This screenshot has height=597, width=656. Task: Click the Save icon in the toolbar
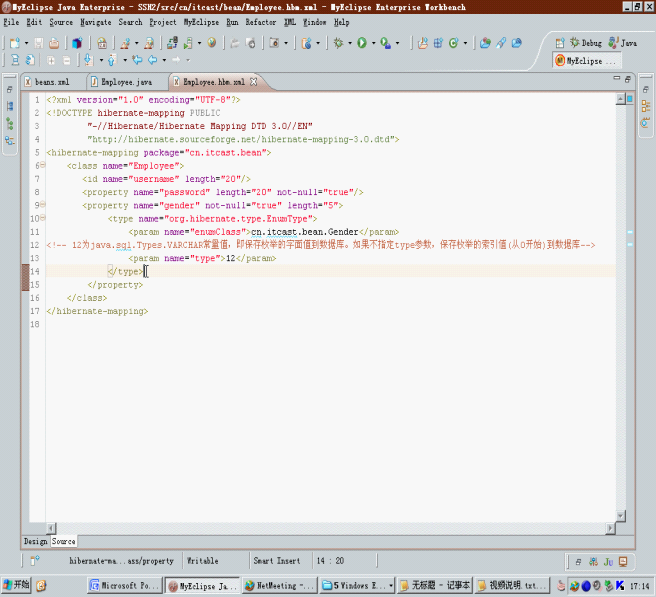click(x=38, y=44)
